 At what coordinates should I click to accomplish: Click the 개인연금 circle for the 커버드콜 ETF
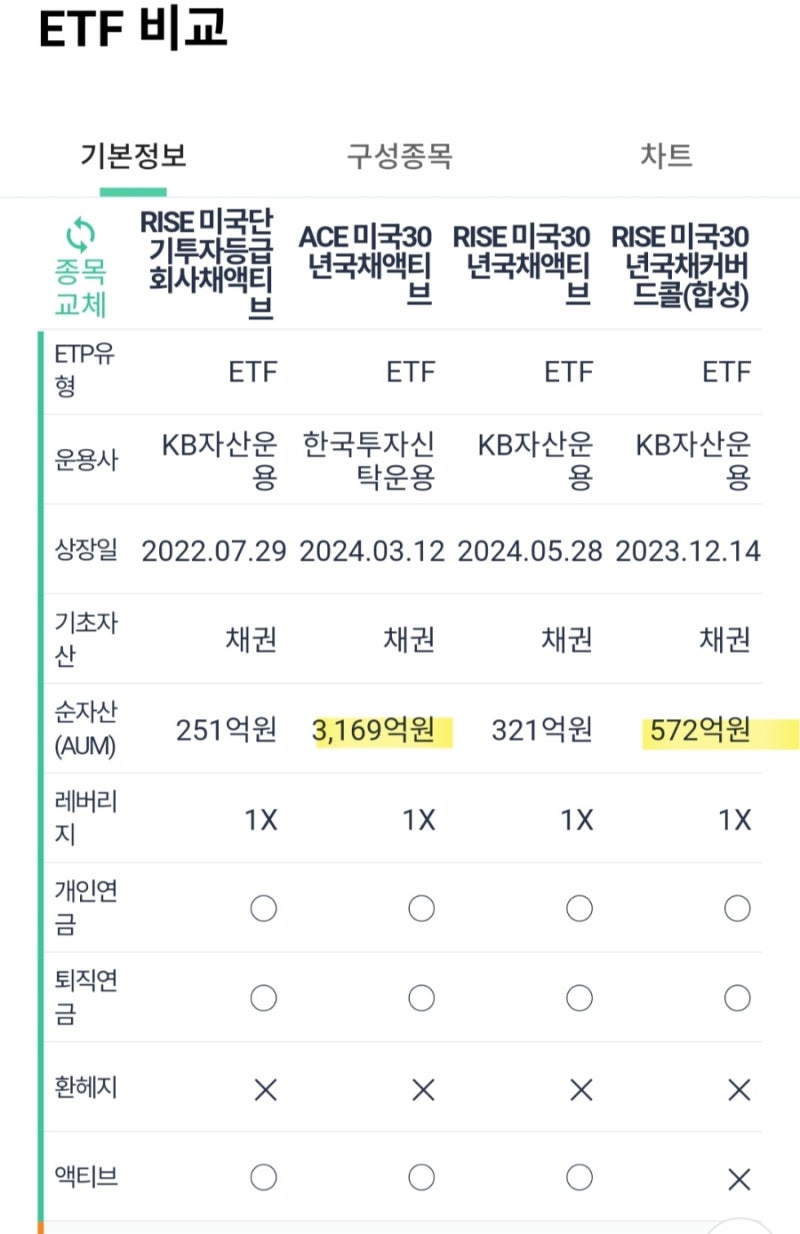(737, 907)
